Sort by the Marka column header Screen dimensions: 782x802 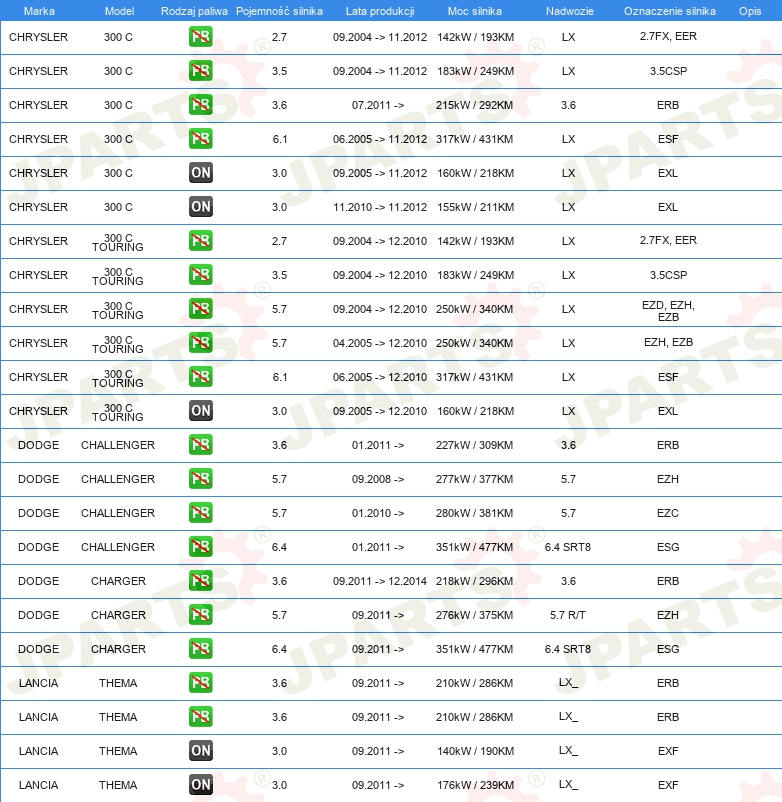tap(38, 11)
